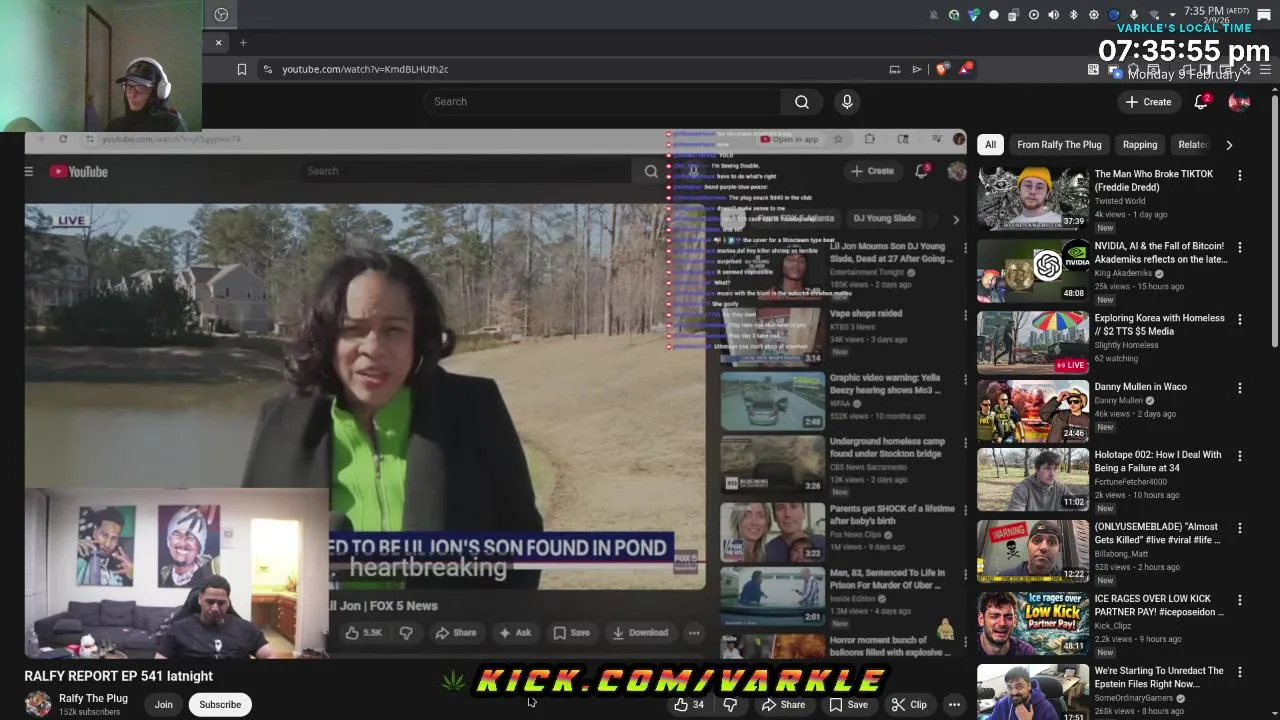
Task: Open options for ICE RAGES video
Action: [1240, 600]
